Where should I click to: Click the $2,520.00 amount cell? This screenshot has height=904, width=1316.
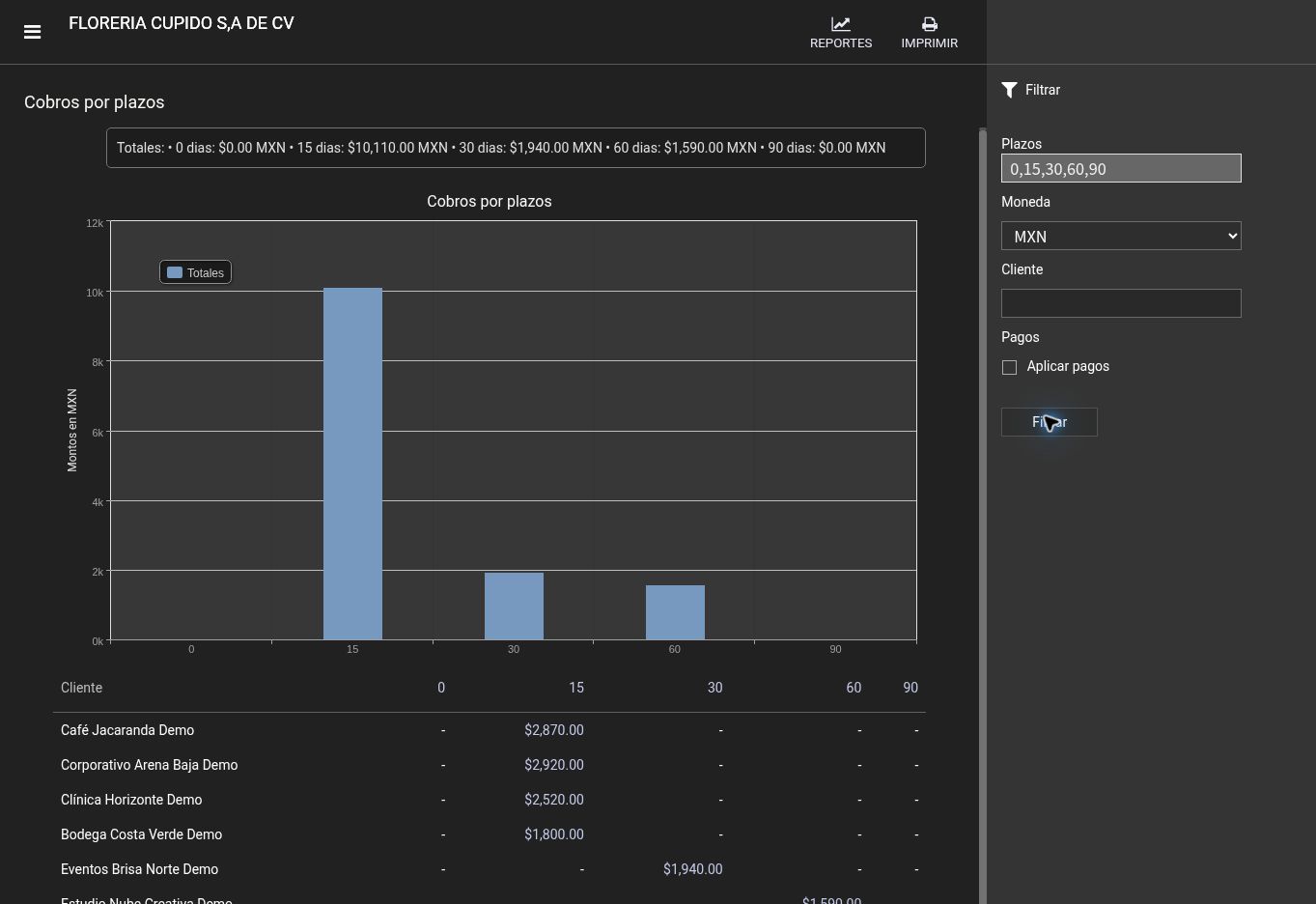[554, 800]
